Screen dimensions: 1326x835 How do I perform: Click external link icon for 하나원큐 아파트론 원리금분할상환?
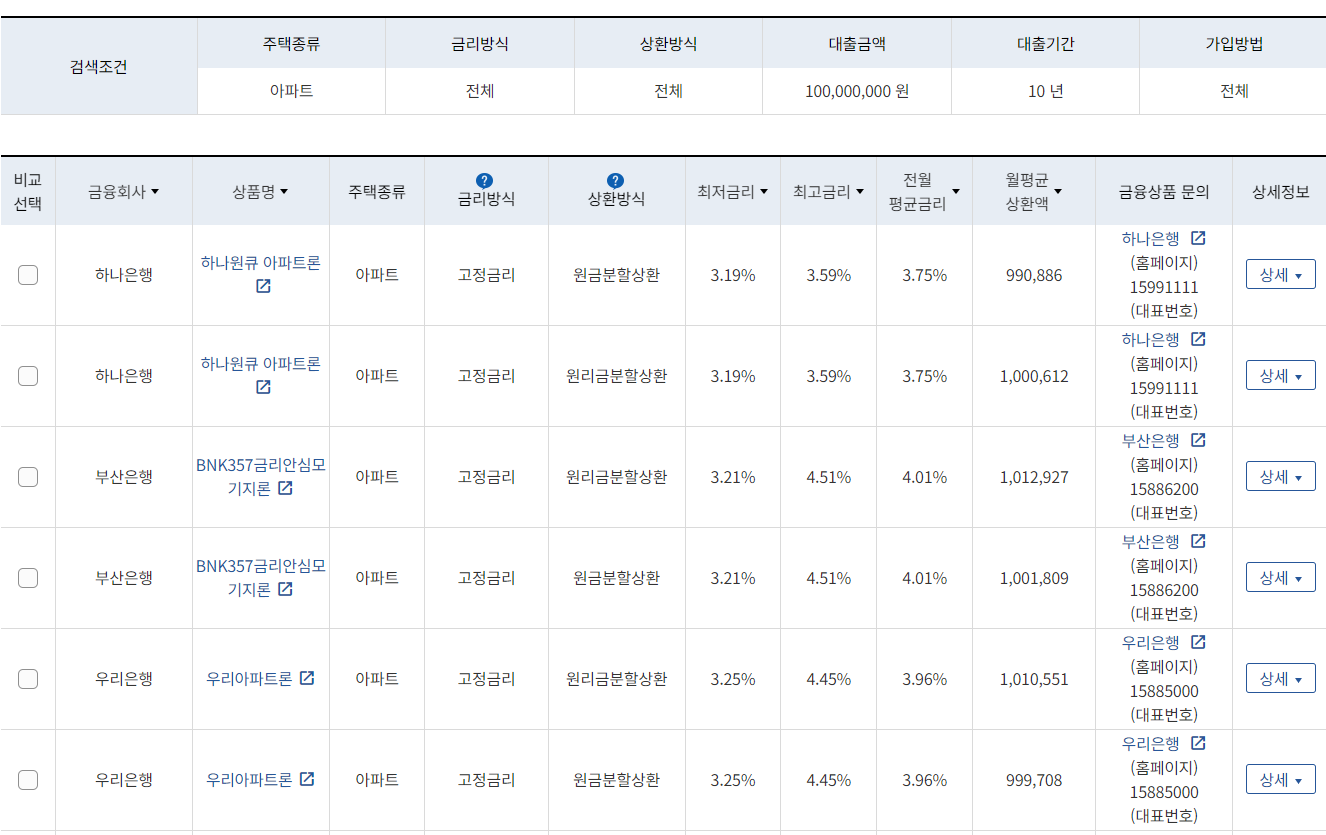tap(263, 387)
